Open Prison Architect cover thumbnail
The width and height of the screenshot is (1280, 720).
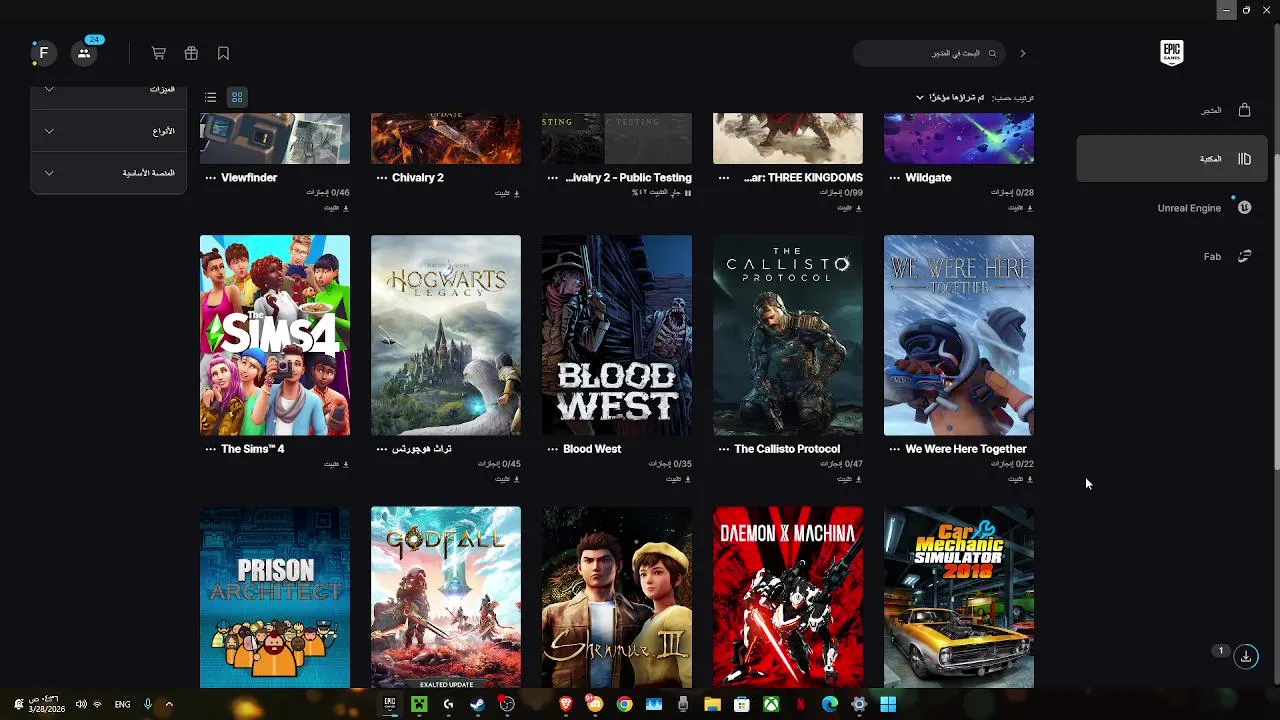tap(275, 597)
